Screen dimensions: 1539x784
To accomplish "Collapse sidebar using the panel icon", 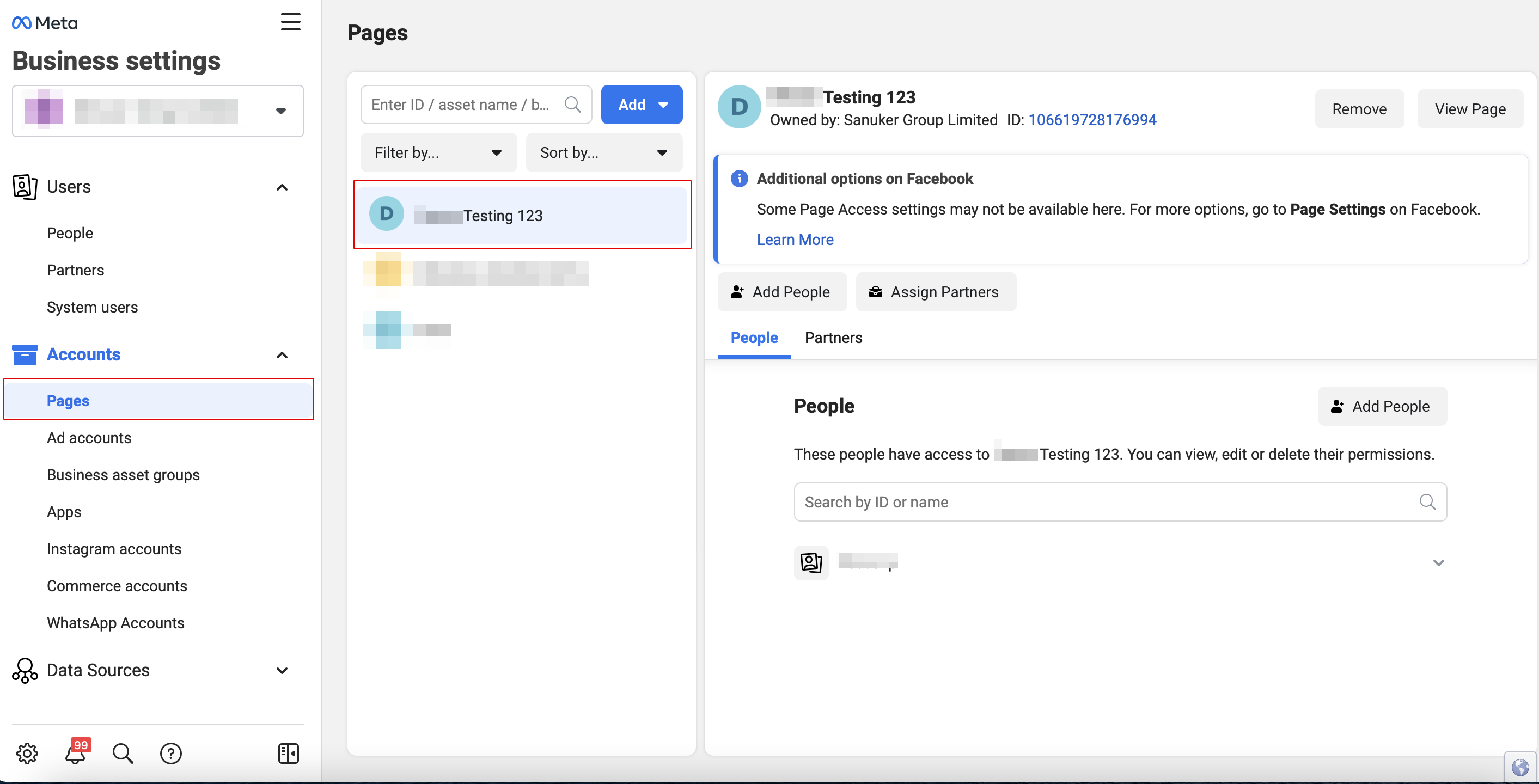I will [x=289, y=753].
